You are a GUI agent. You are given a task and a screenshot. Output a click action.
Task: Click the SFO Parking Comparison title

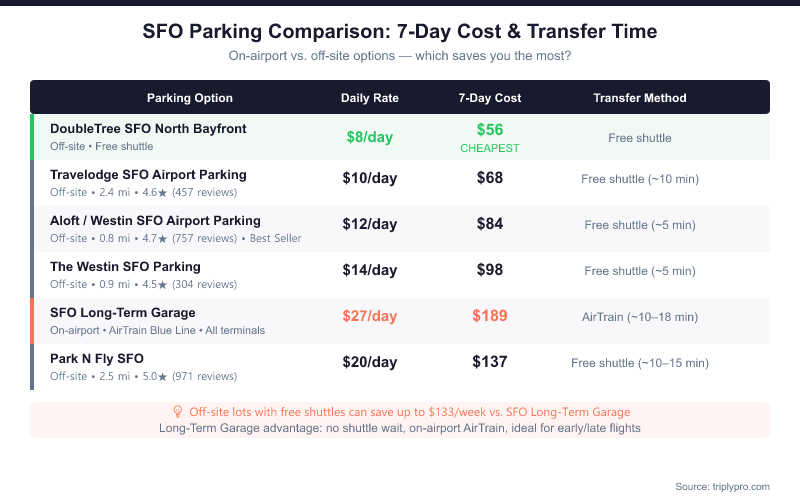[x=400, y=32]
